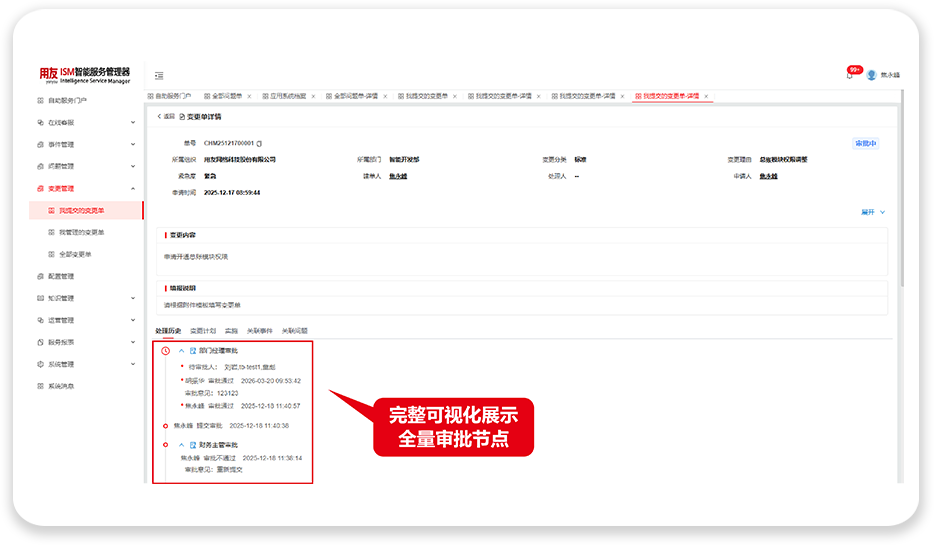Expand the 事件管理 sidebar menu

[x=133, y=144]
